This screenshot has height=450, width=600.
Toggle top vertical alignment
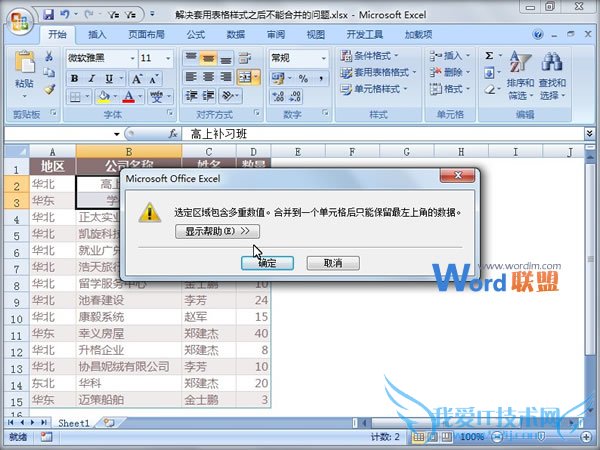(x=191, y=58)
